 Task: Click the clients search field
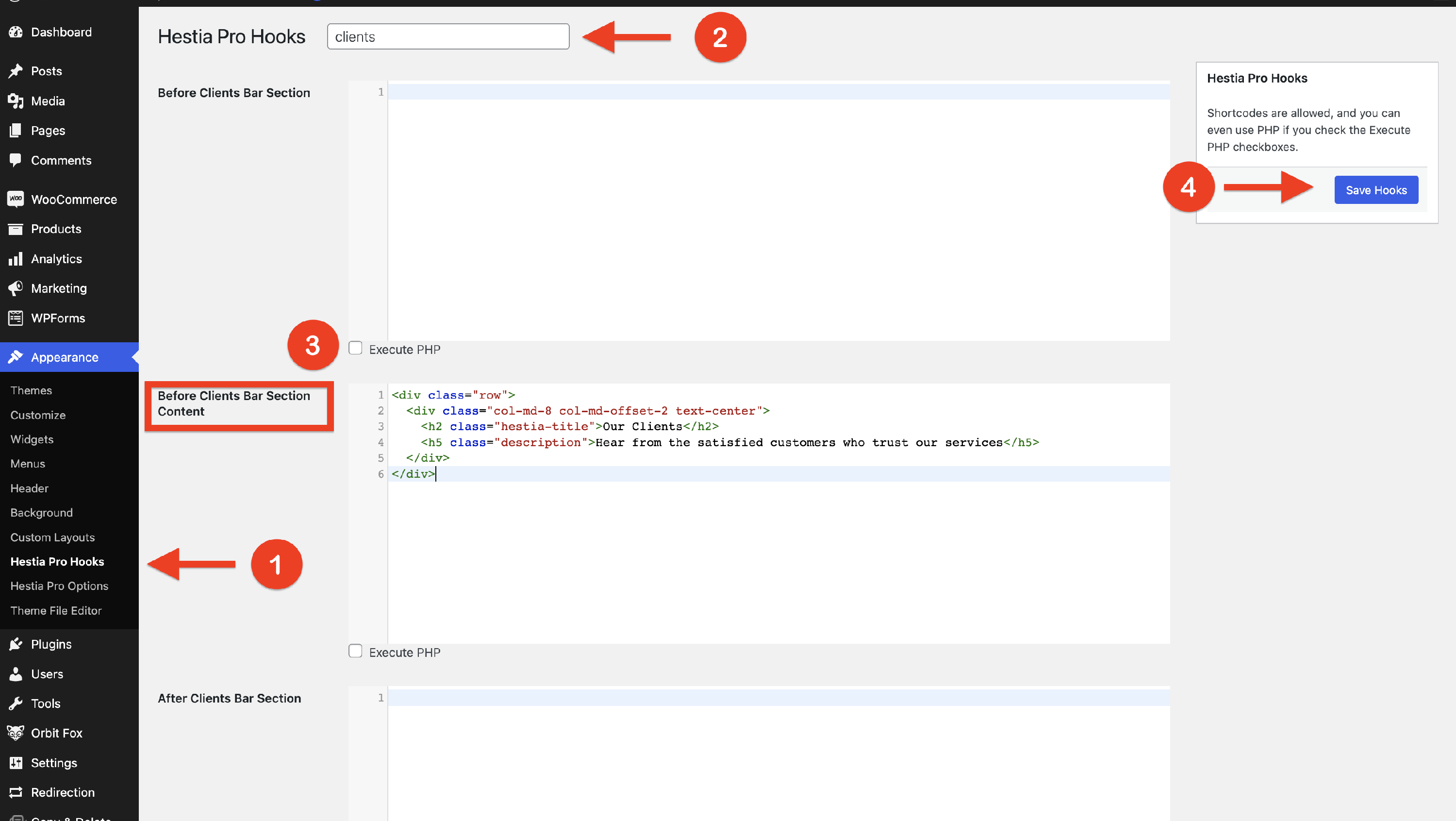pyautogui.click(x=447, y=37)
